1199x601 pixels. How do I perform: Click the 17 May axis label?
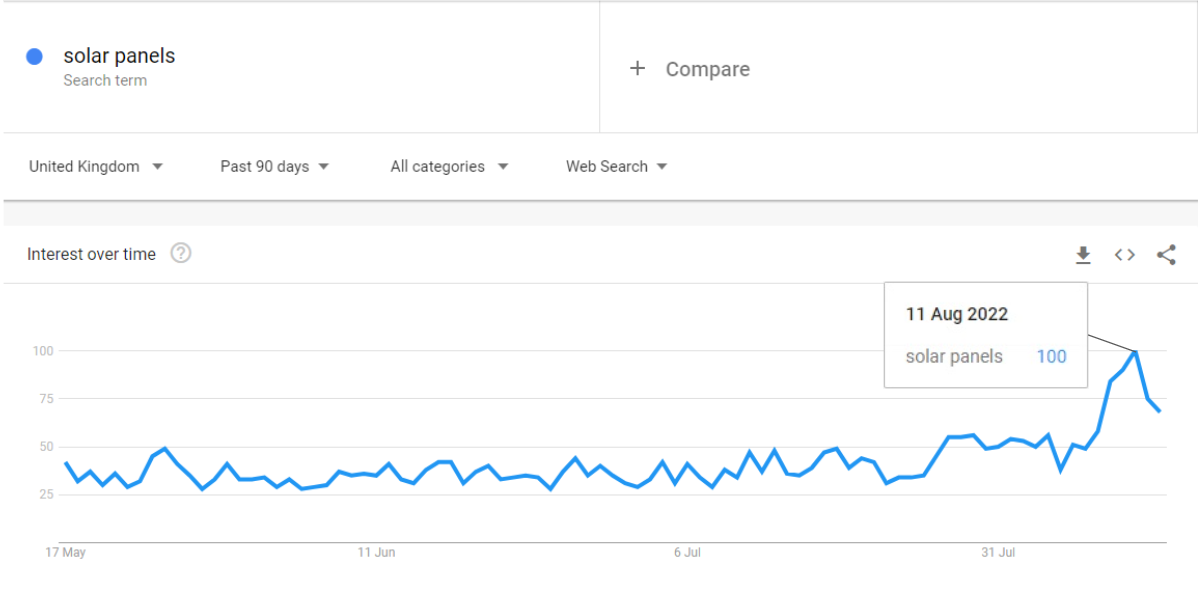point(65,553)
